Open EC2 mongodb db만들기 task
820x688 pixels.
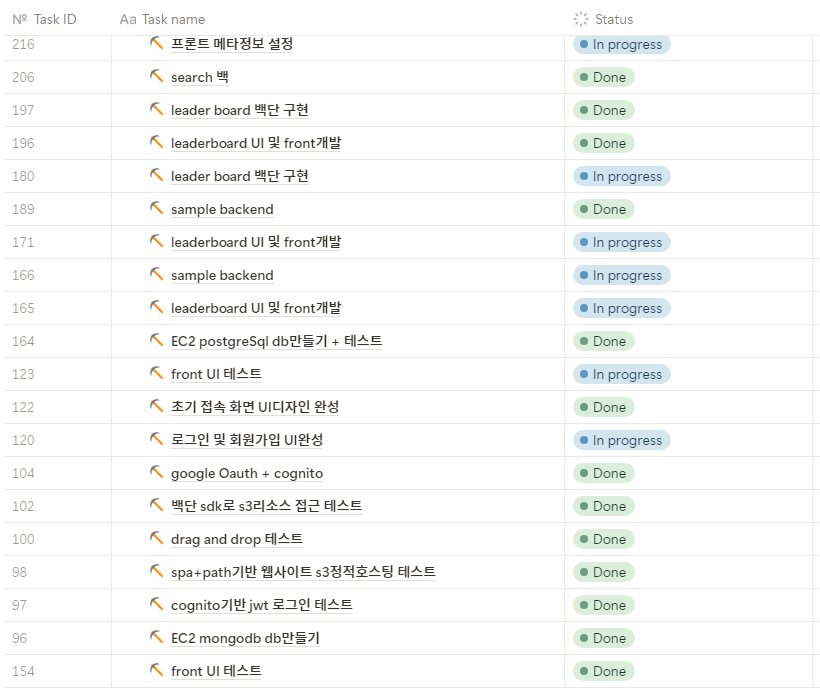pos(245,638)
